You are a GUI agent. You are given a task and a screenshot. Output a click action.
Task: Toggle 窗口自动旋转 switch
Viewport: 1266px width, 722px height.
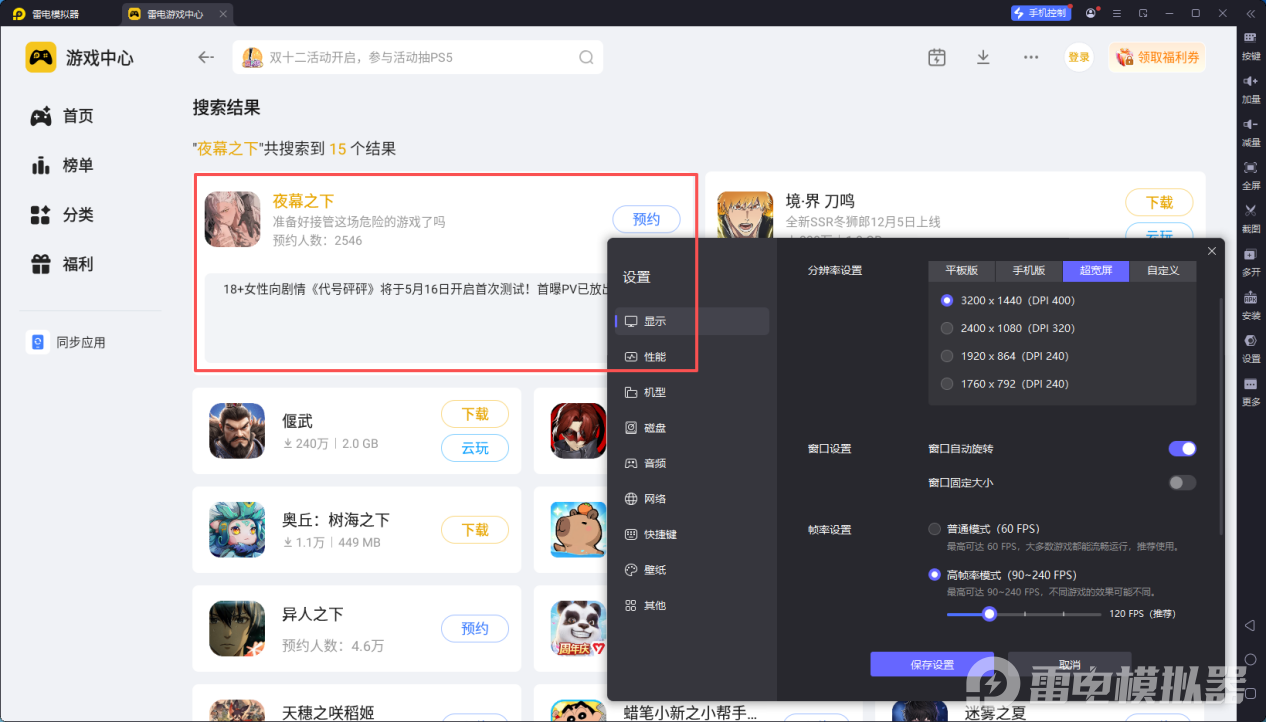(1182, 449)
